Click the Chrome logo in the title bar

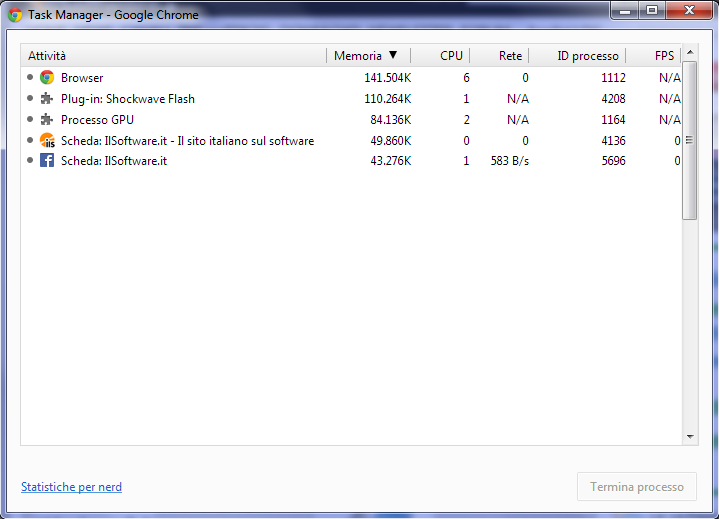click(x=15, y=15)
